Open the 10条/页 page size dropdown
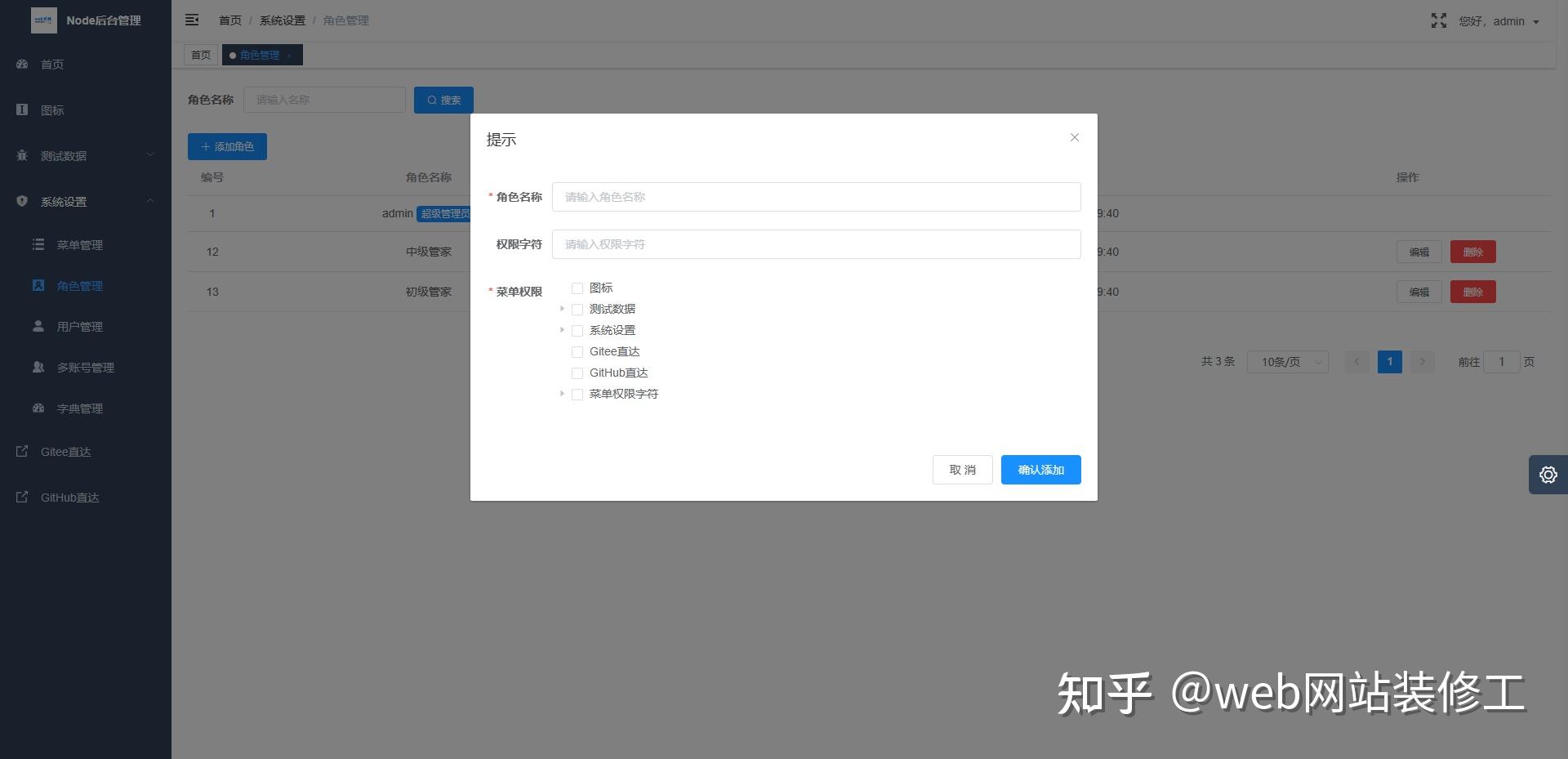This screenshot has height=759, width=1568. pos(1287,361)
